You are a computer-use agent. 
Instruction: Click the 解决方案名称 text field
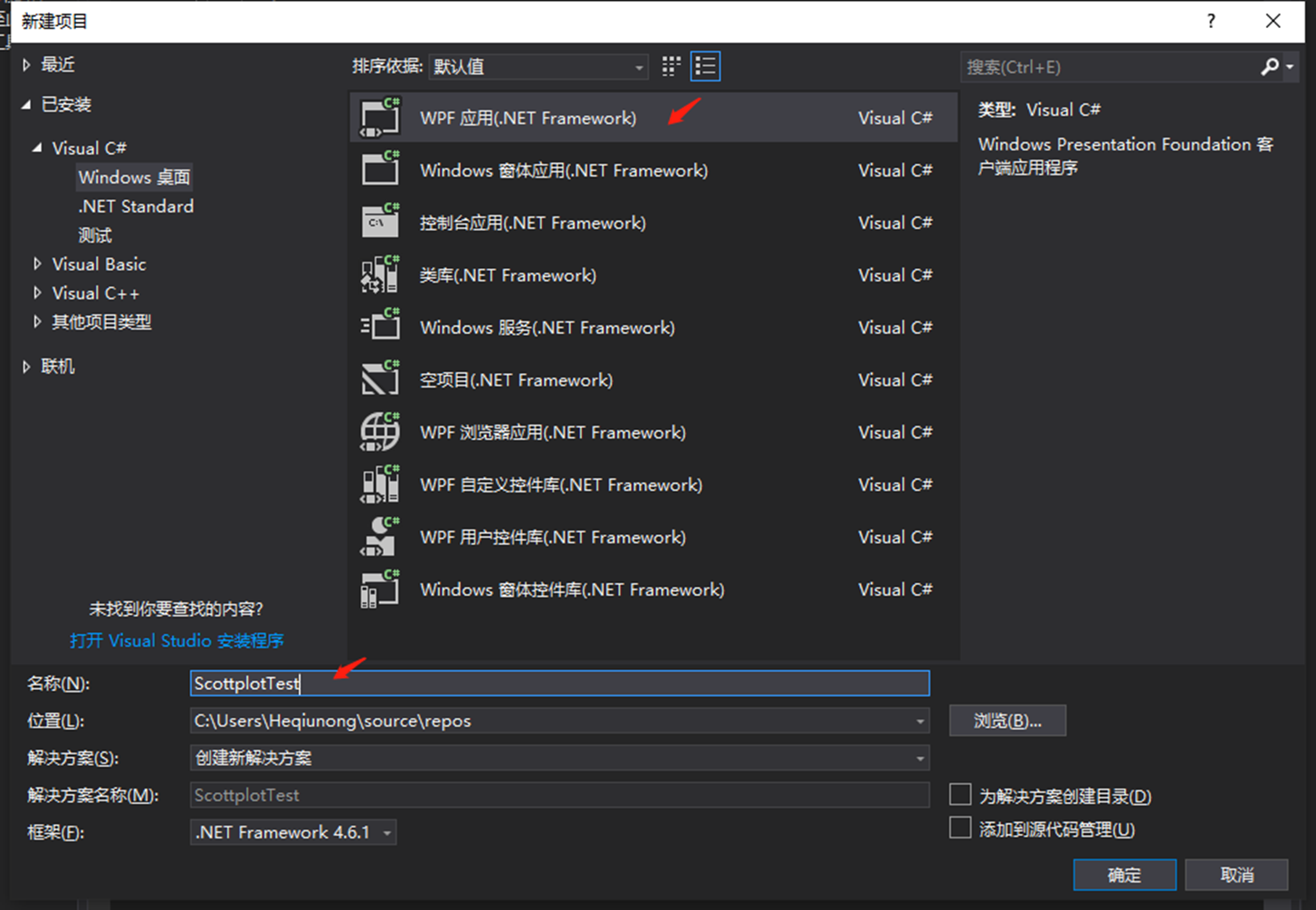[x=559, y=795]
